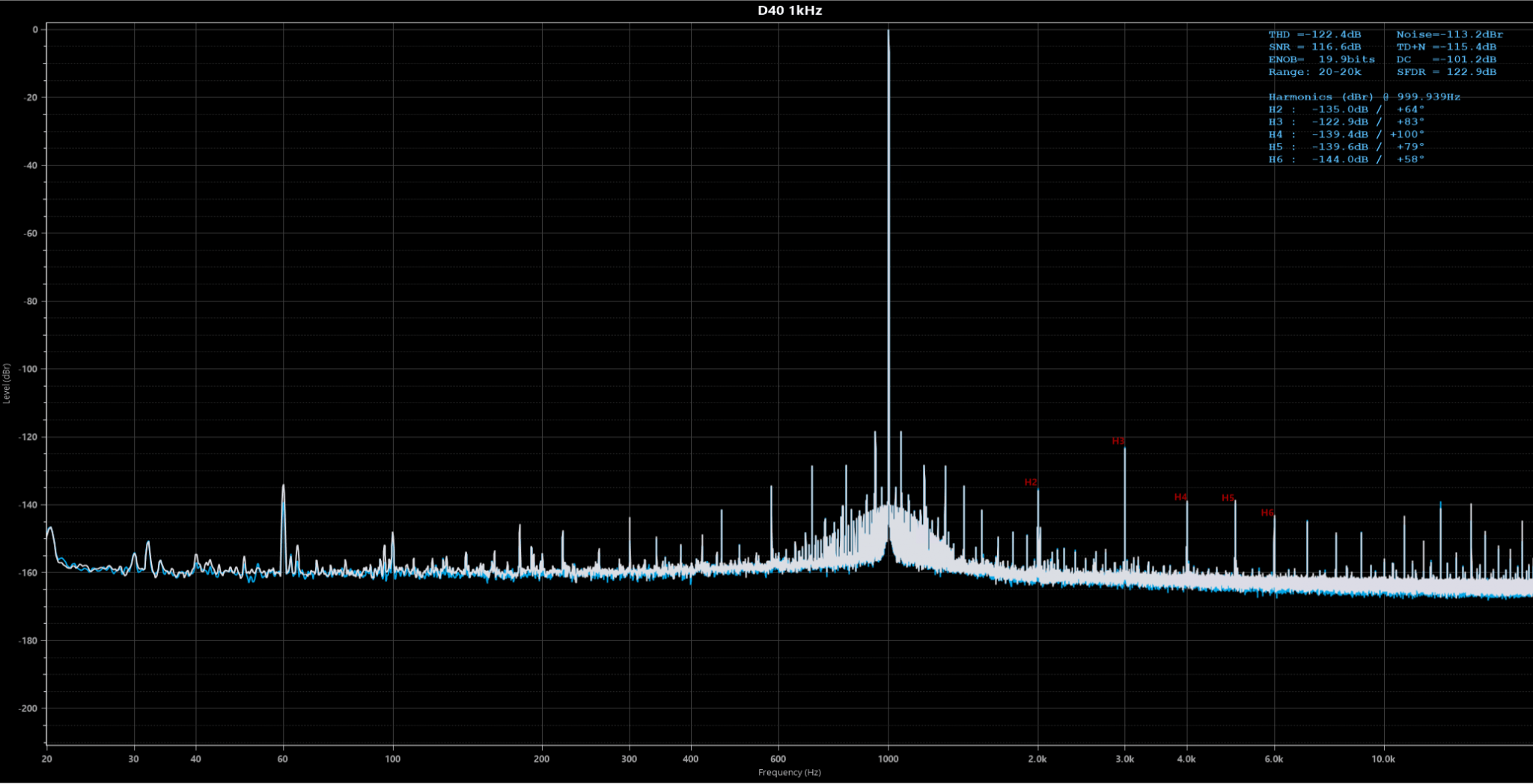Click the -60 tick on level axis

(x=31, y=233)
